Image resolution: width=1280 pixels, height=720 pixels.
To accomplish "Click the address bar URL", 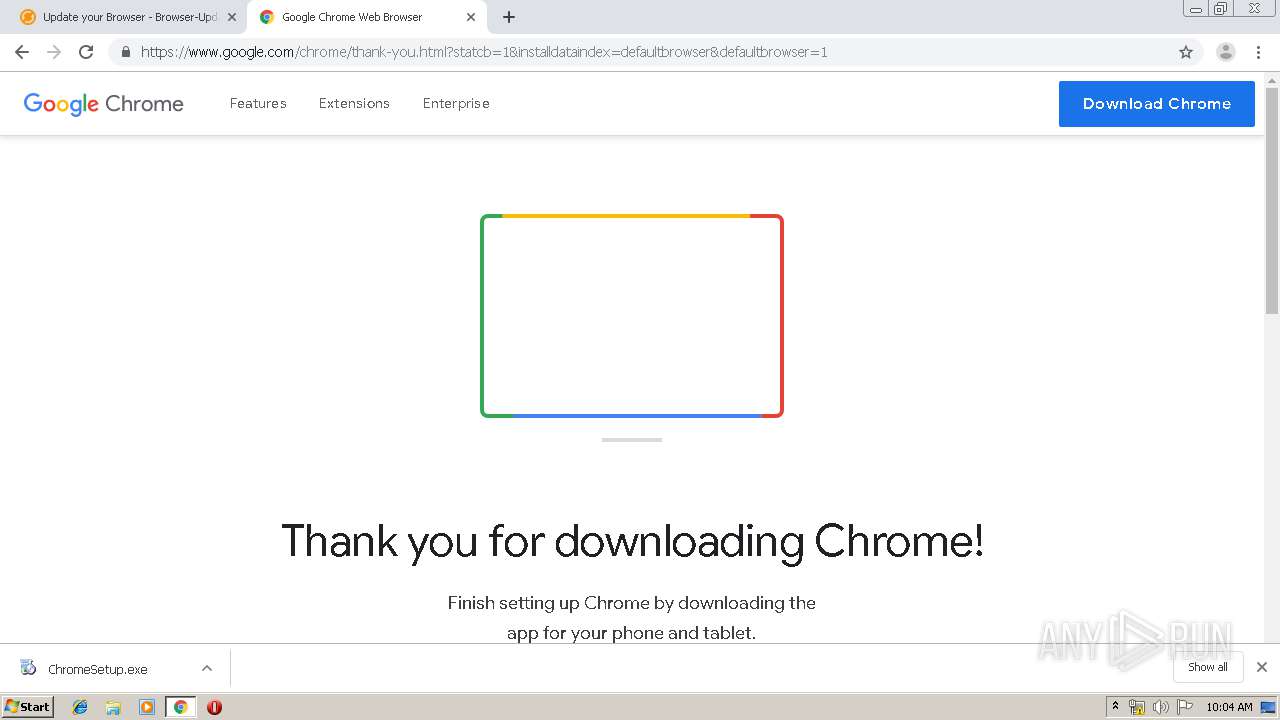I will tap(484, 52).
